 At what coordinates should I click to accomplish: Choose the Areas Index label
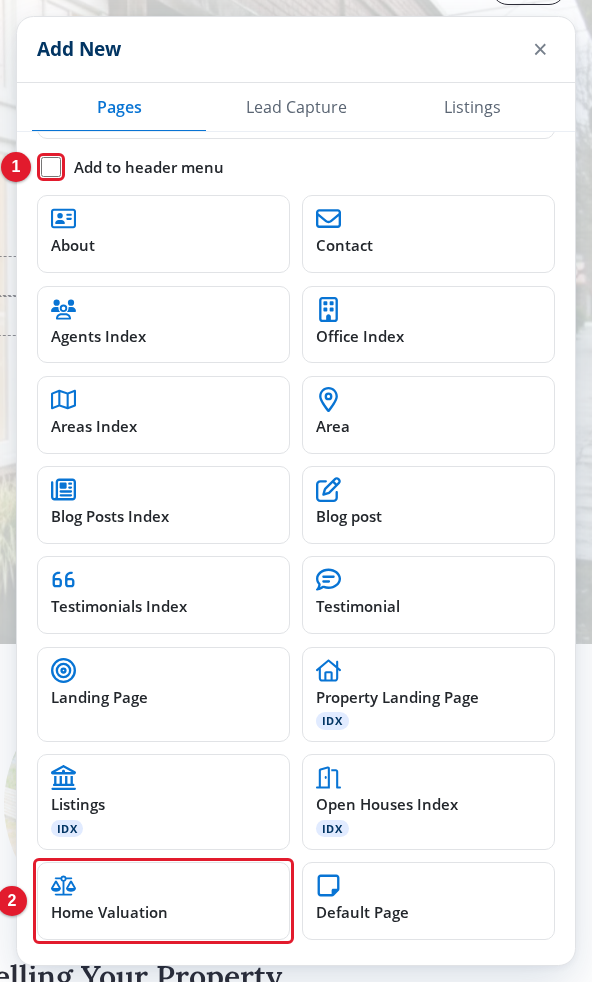[x=94, y=426]
